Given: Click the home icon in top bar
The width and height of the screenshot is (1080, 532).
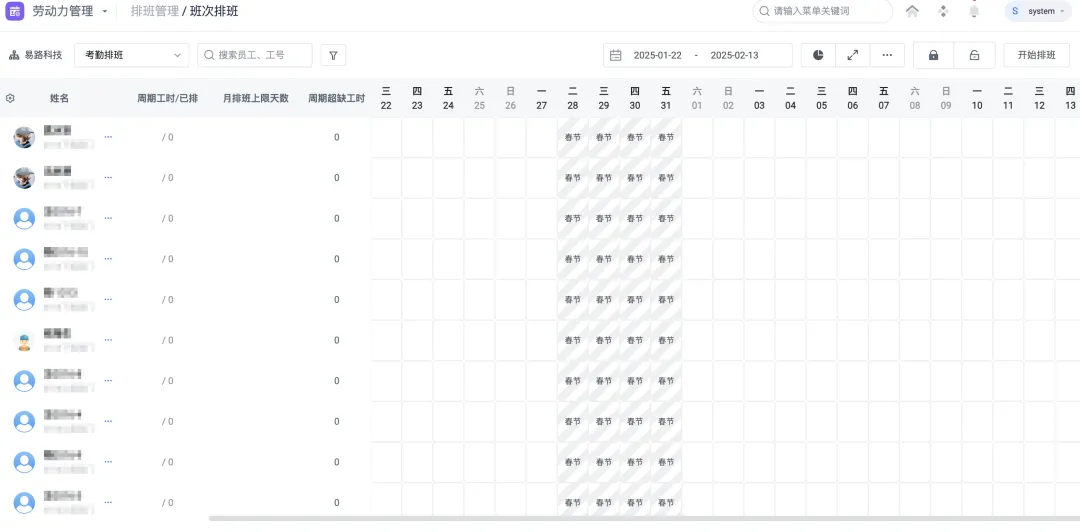Looking at the screenshot, I should tap(912, 11).
